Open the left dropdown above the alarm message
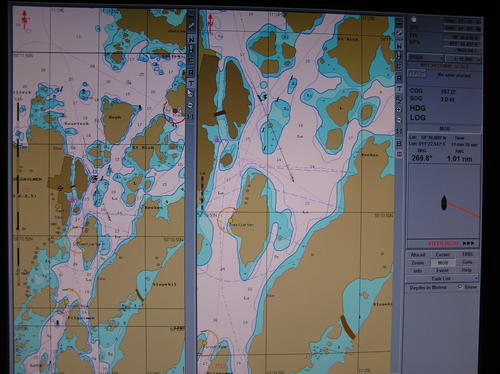Viewport: 500px width, 374px height. 426,58
